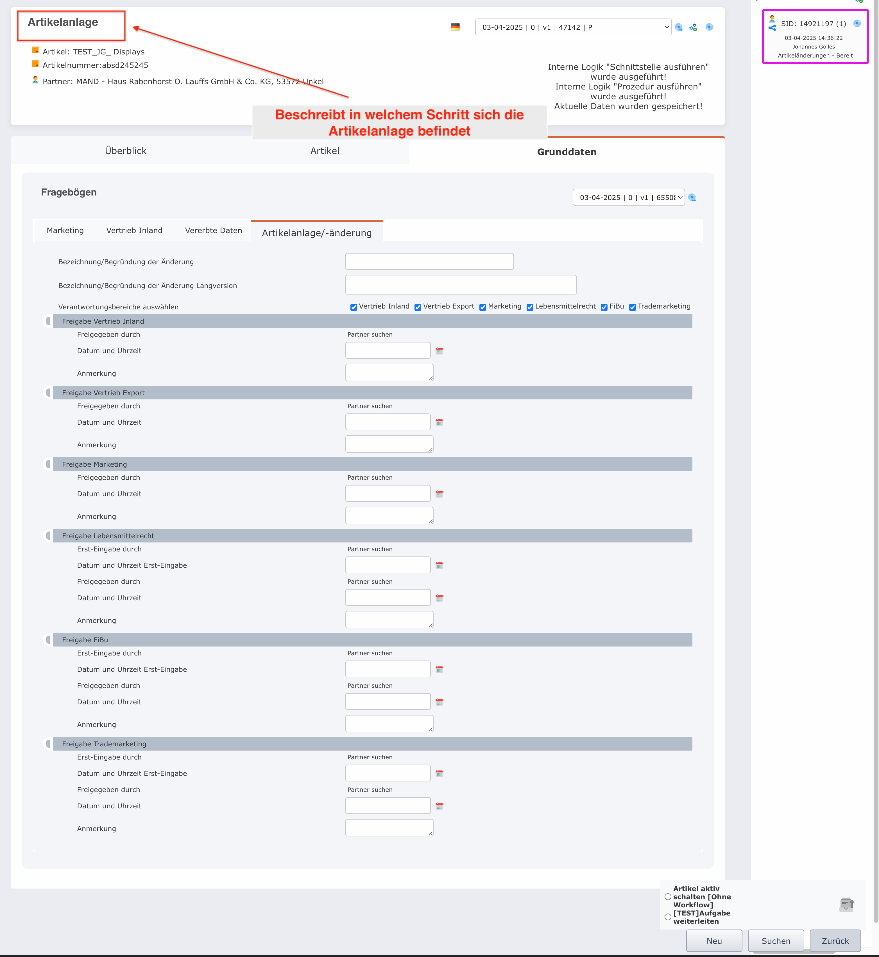879x957 pixels.
Task: Uncheck the Trademarketing checkbox
Action: pyautogui.click(x=633, y=307)
